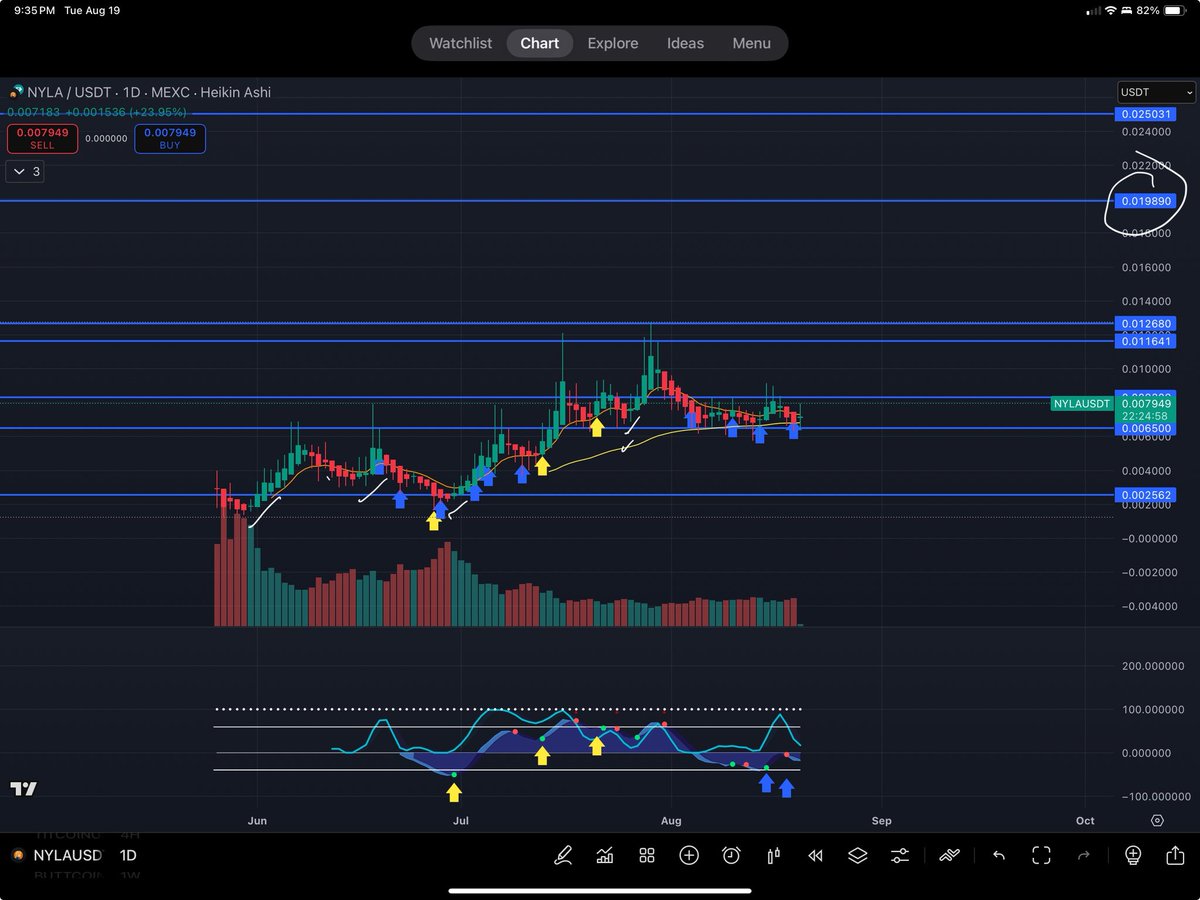The image size is (1200, 900).
Task: Undo the last chart action
Action: 999,855
